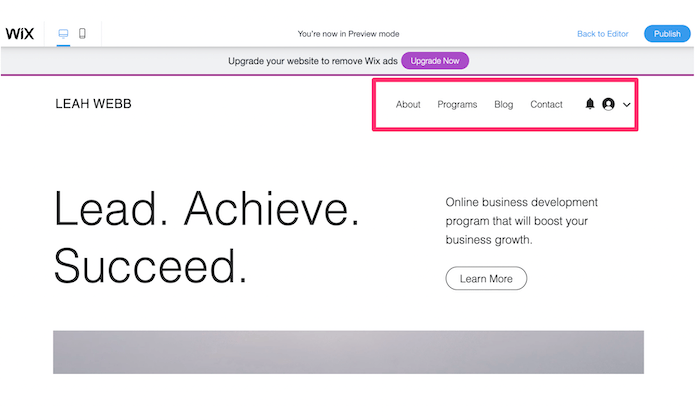The width and height of the screenshot is (700, 420).
Task: Switch to mobile preview view
Action: 82,33
